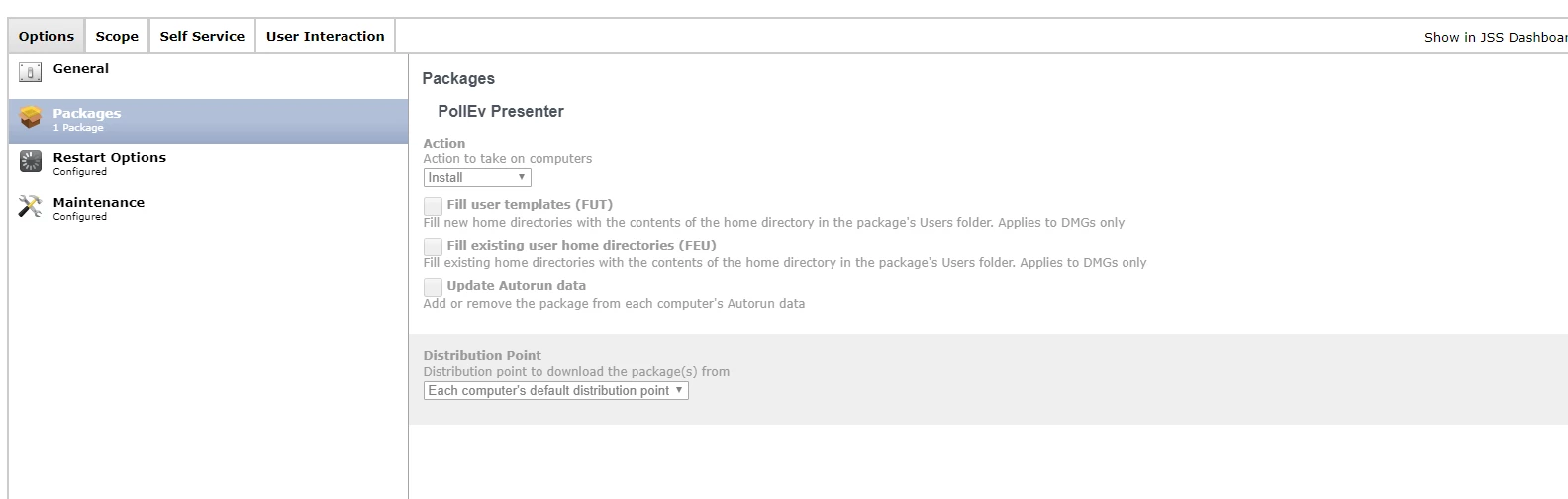Click Show in JSS Dashboard link
The width and height of the screenshot is (1568, 499).
click(1496, 37)
